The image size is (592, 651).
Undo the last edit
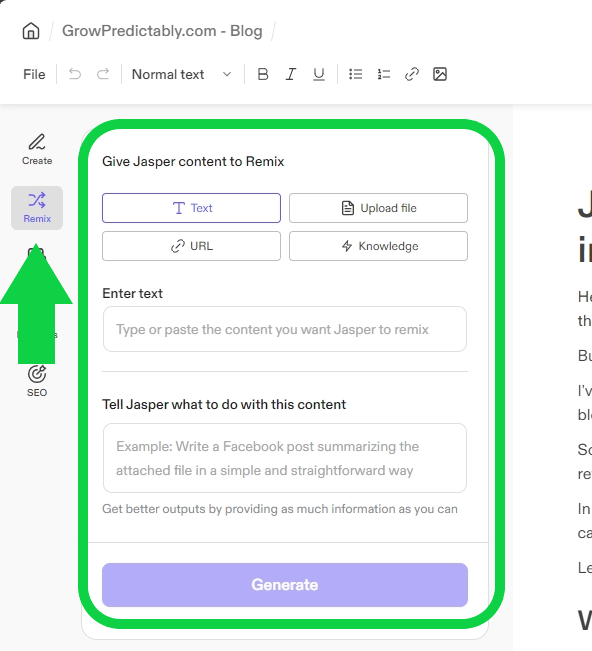[x=75, y=74]
